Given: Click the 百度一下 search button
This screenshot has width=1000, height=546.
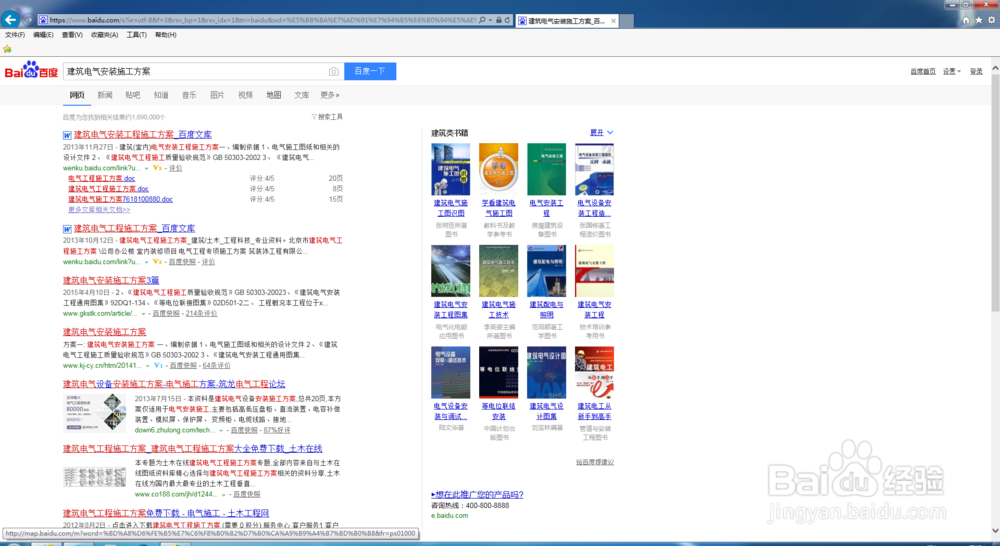Looking at the screenshot, I should tap(370, 71).
